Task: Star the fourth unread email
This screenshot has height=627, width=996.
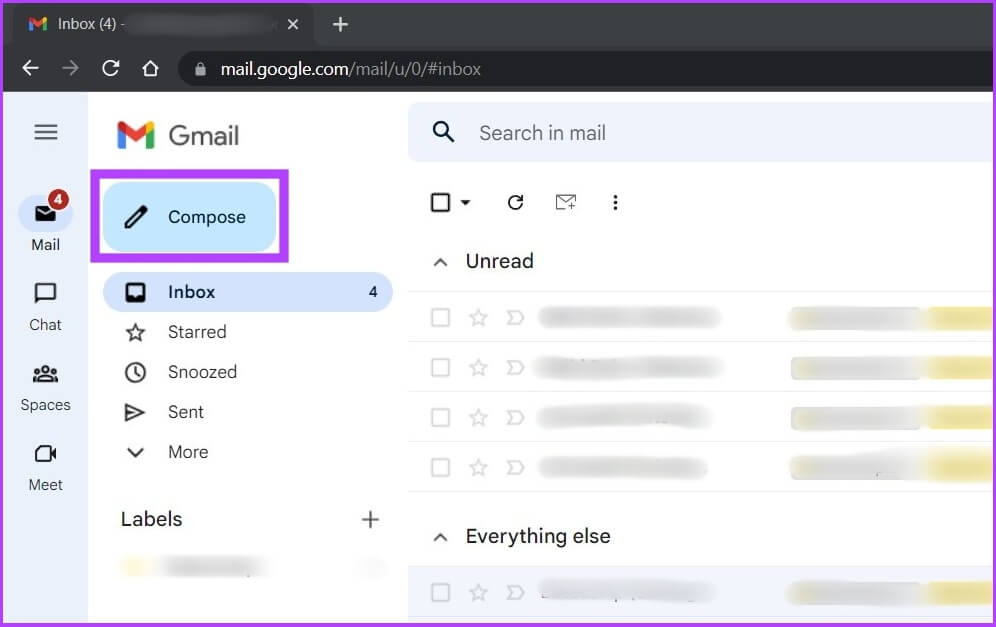Action: [478, 468]
